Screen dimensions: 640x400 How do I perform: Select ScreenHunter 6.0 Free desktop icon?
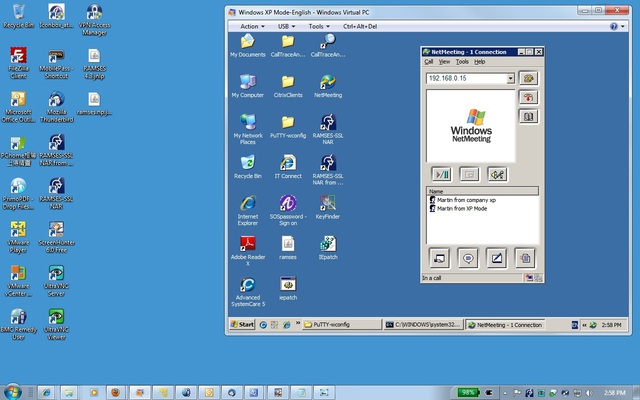pos(56,238)
